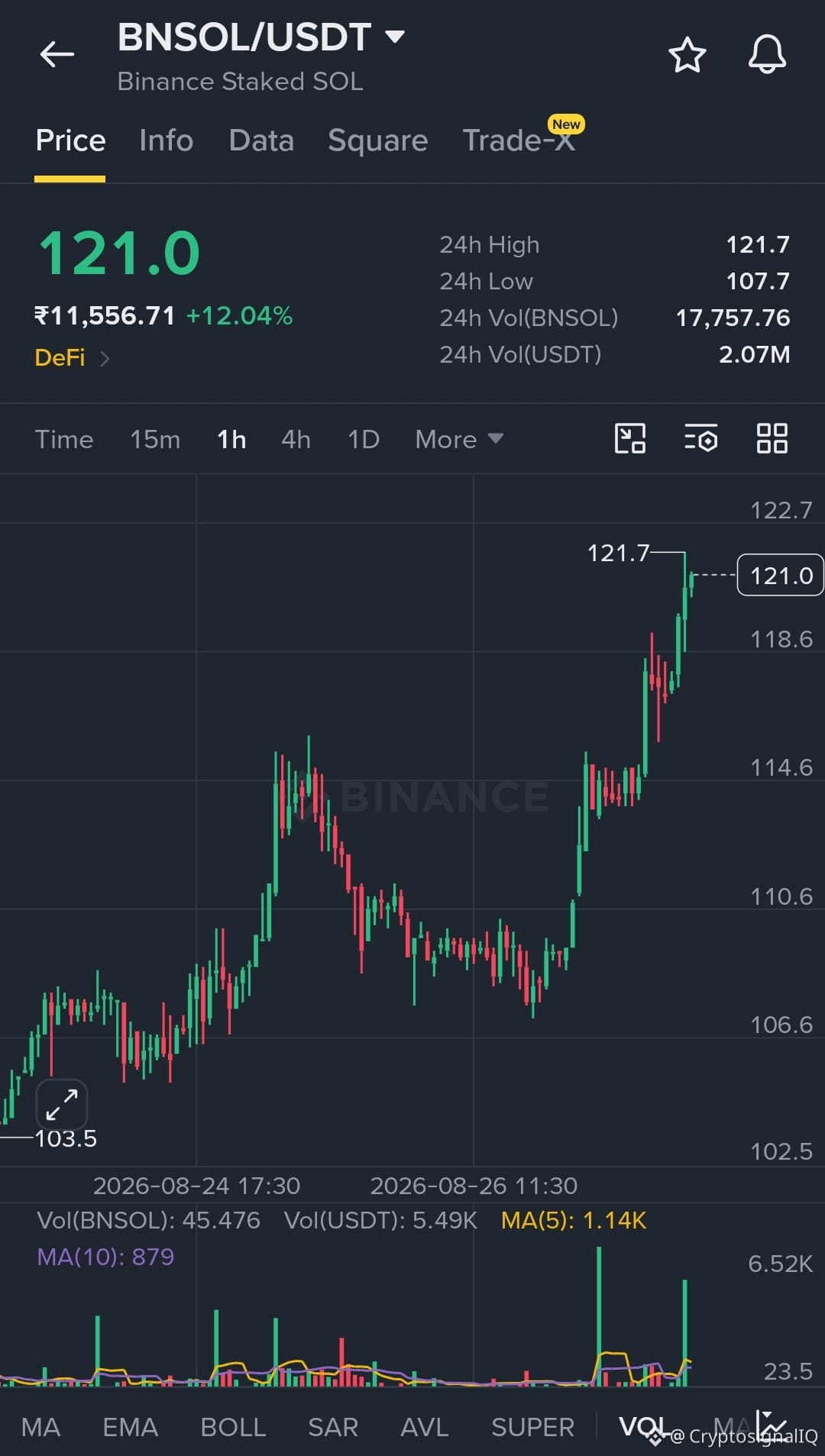Tap the 103.5 low marker on chart
825x1456 pixels.
tap(66, 1138)
